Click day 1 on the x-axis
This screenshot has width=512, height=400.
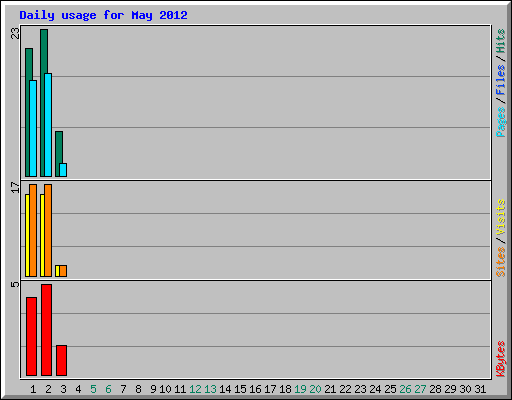33,389
